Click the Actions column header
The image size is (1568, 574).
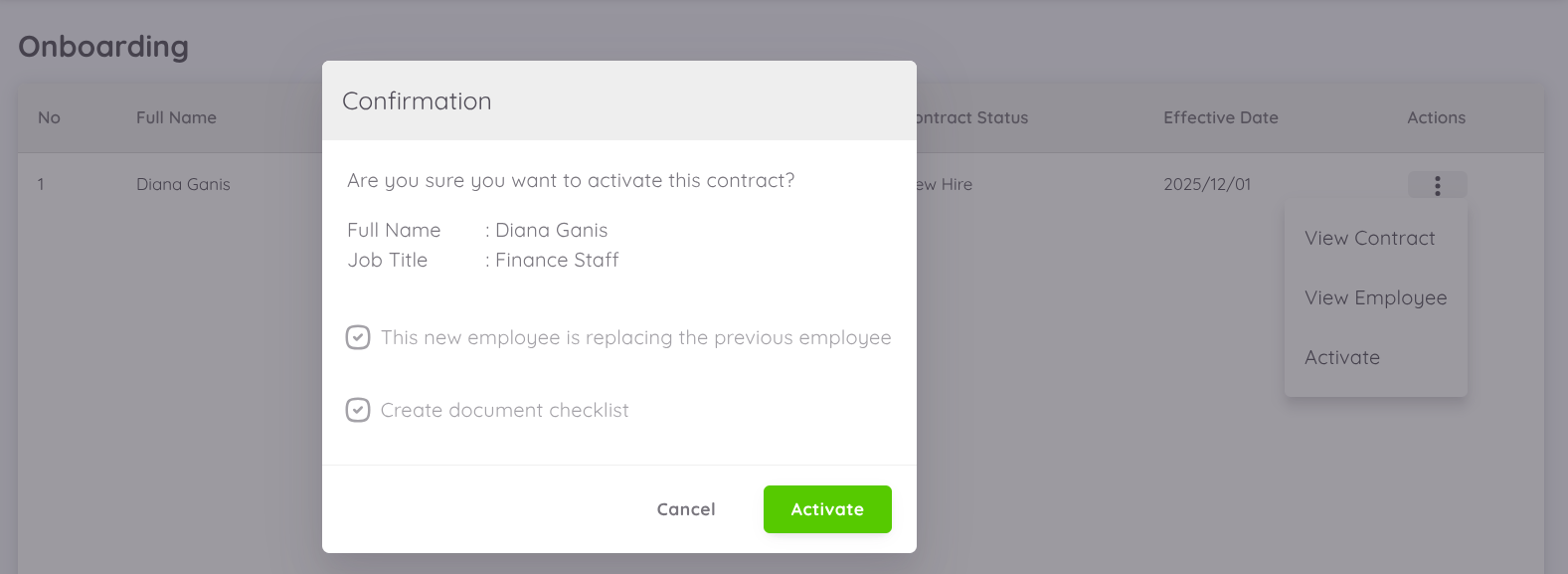click(1436, 117)
